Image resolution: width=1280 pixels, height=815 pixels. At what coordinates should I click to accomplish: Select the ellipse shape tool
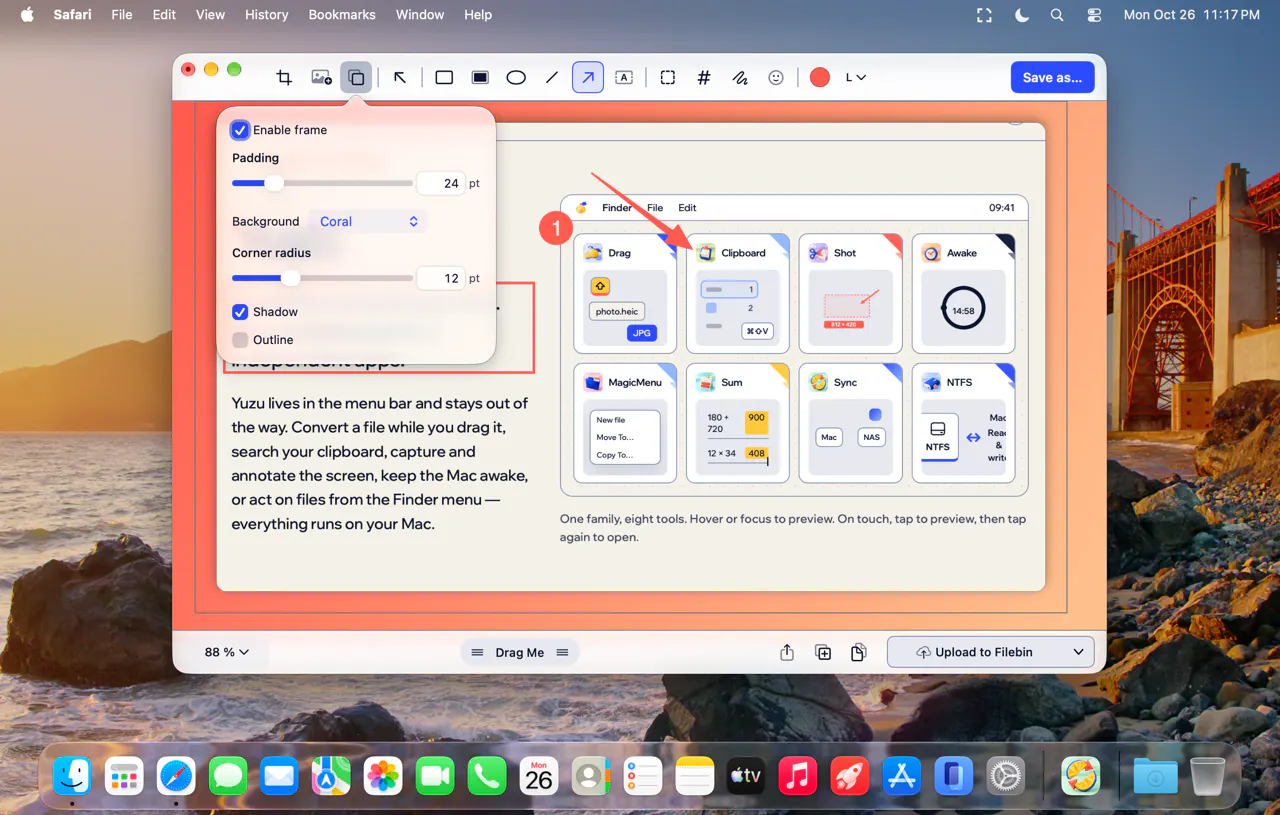(516, 77)
